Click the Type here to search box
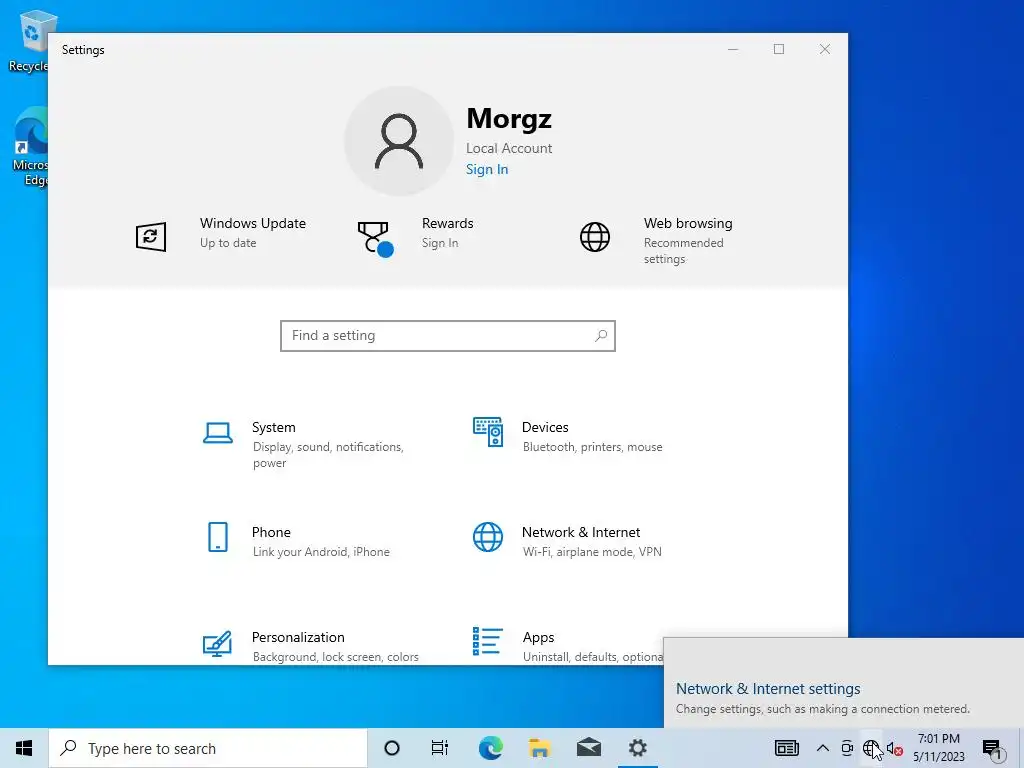The height and width of the screenshot is (768, 1024). [x=208, y=748]
